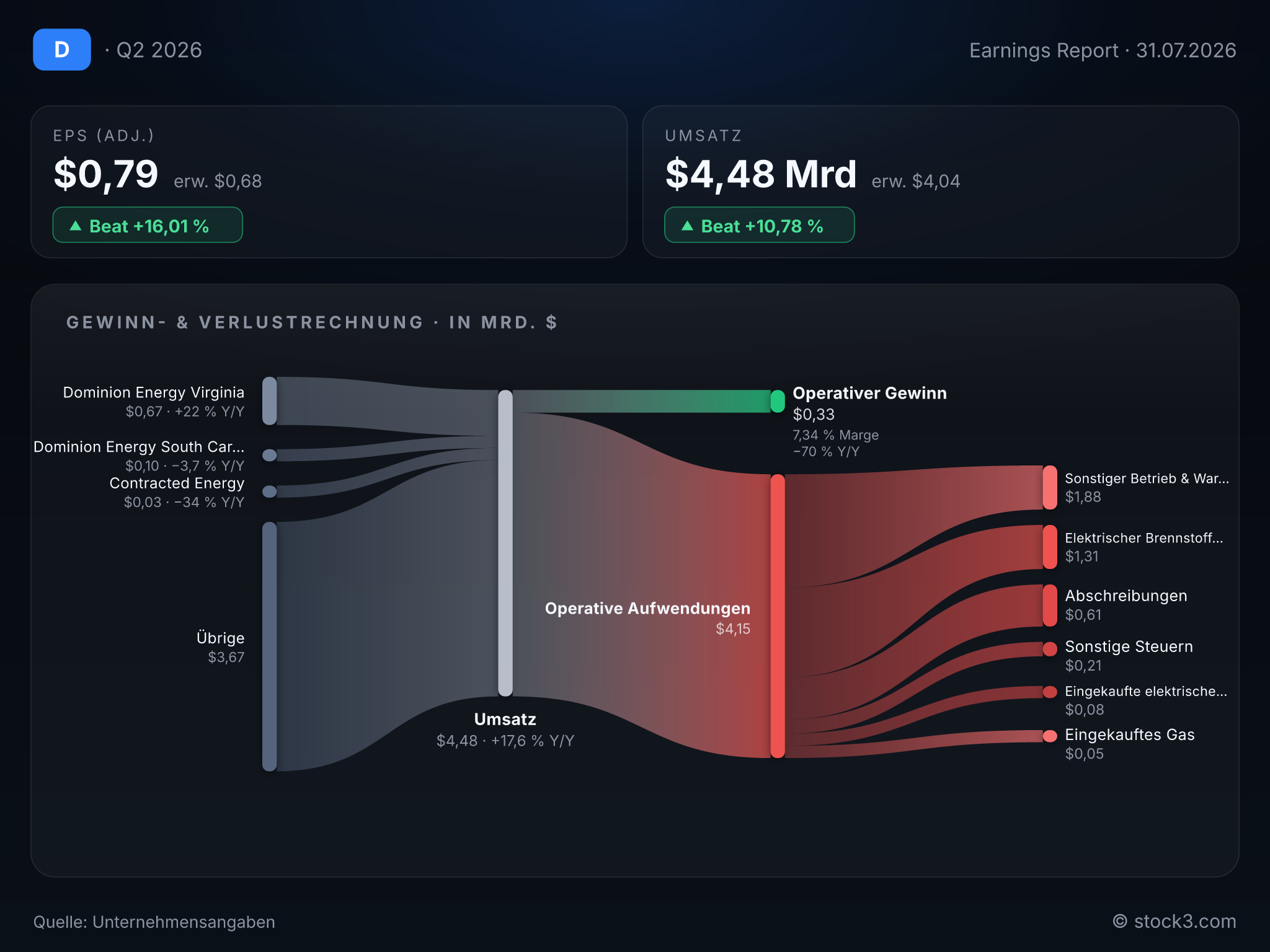Click the green arrow in Umsatz beat badge
This screenshot has width=1270, height=952.
coord(687,226)
